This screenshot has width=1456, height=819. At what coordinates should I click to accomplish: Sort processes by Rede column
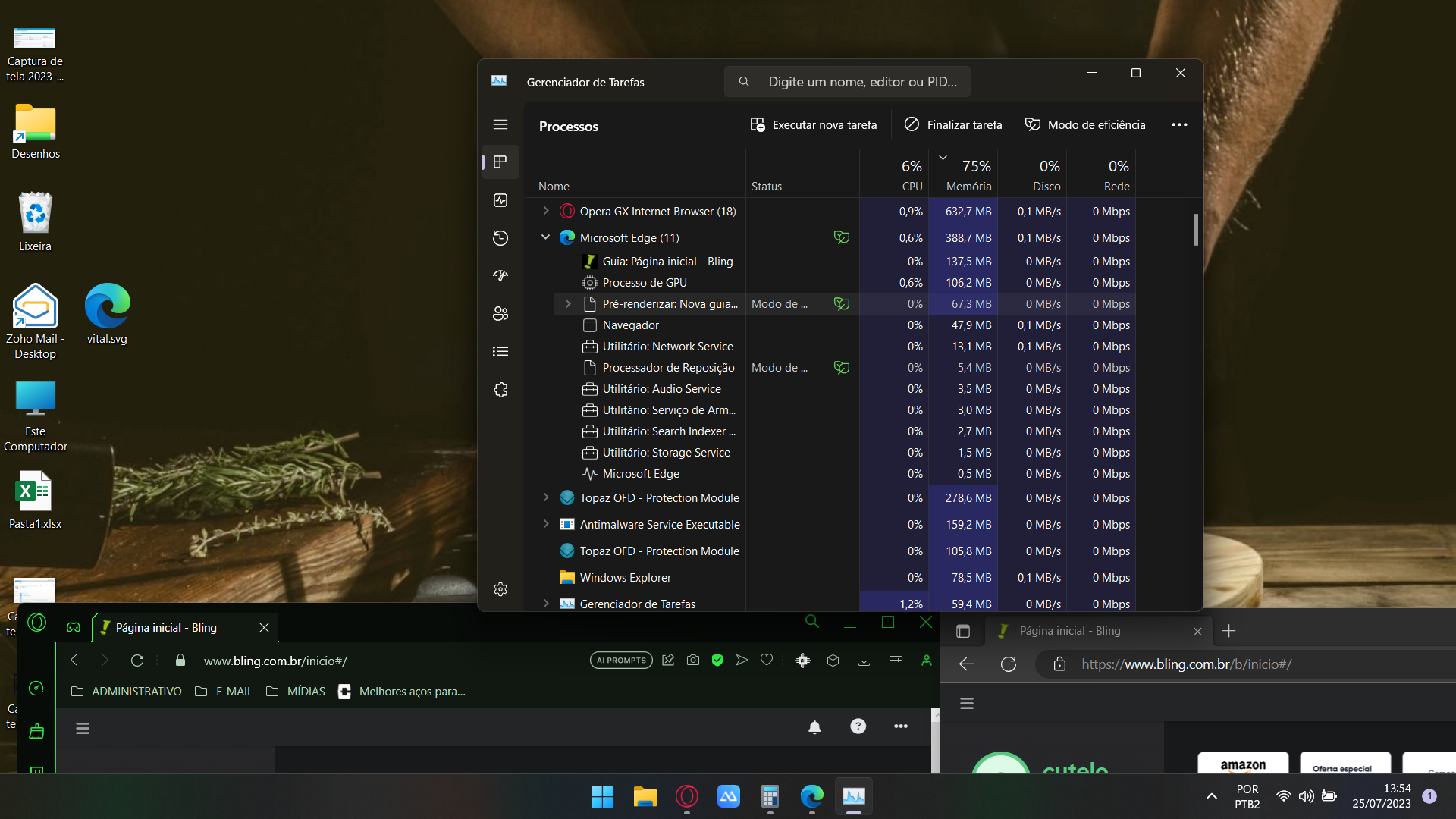click(x=1102, y=174)
